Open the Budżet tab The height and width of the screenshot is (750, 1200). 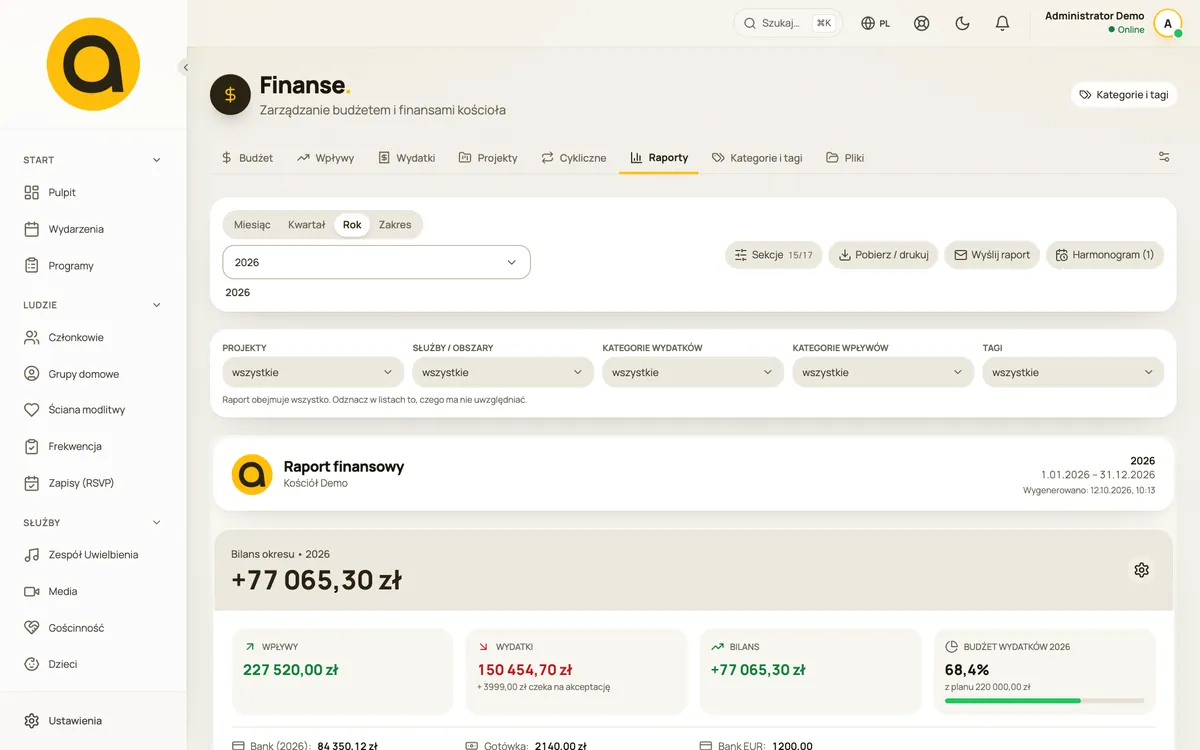[247, 158]
